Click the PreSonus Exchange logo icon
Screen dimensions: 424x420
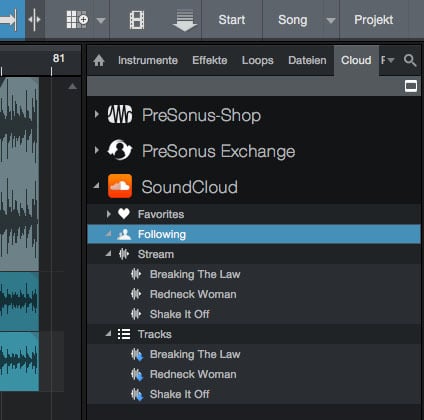120,150
